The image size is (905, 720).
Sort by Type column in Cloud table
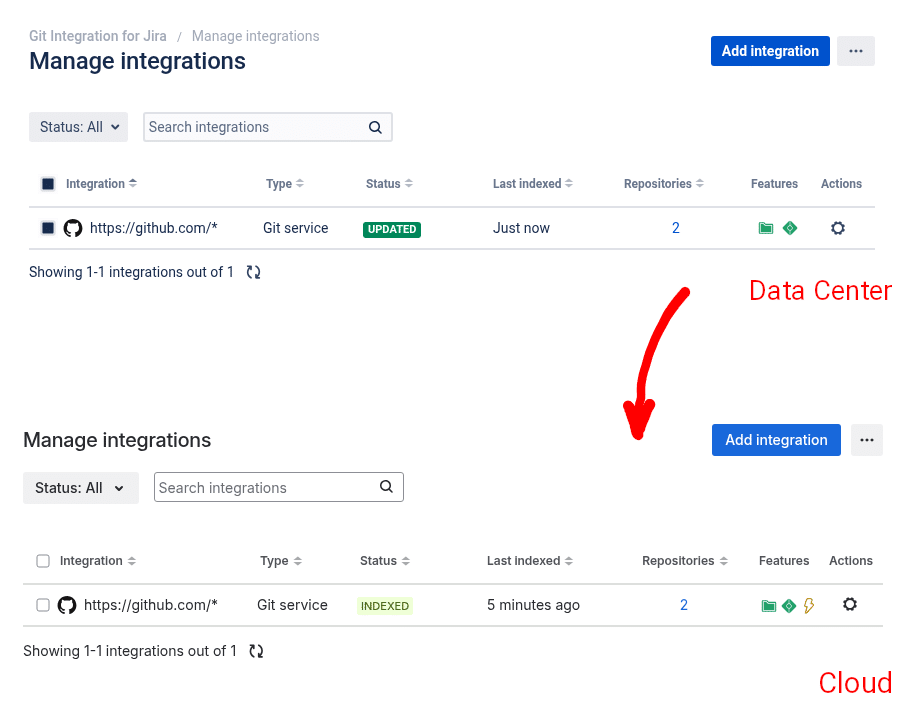281,561
